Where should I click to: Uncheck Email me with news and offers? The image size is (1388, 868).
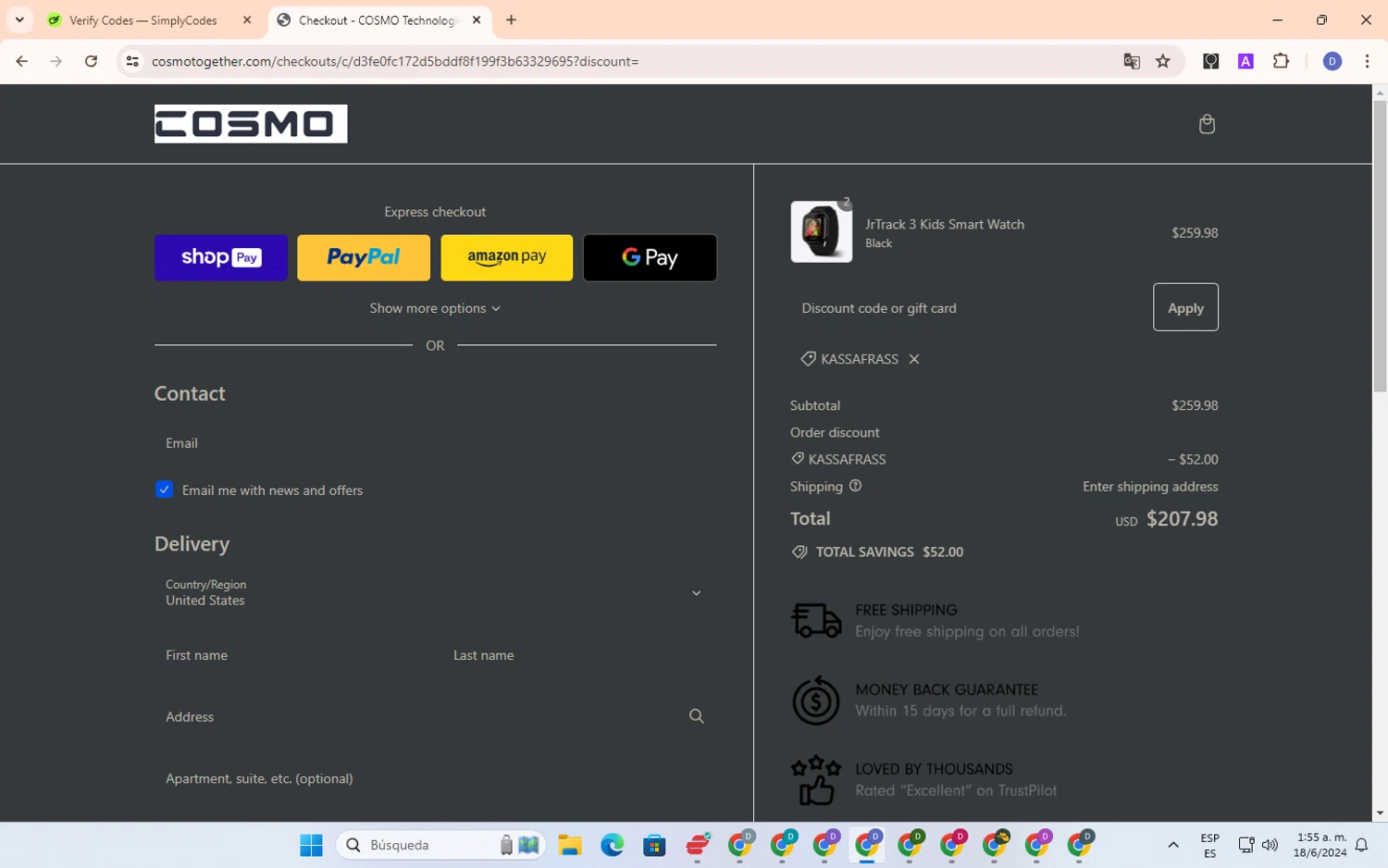point(164,490)
